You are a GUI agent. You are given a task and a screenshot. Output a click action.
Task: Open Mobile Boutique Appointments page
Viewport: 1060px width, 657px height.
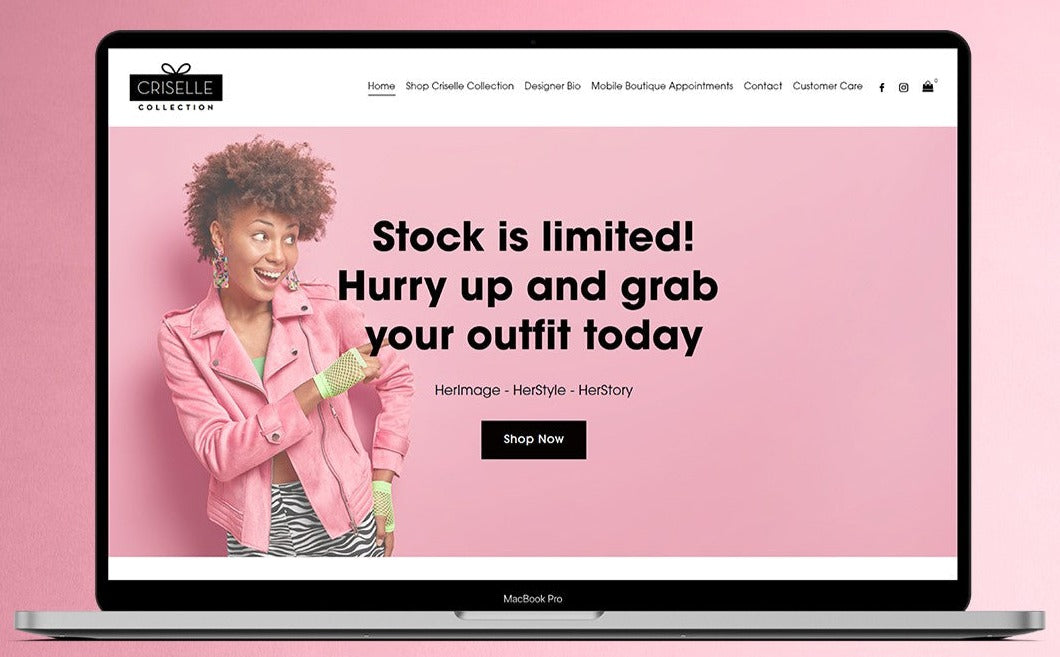point(662,86)
